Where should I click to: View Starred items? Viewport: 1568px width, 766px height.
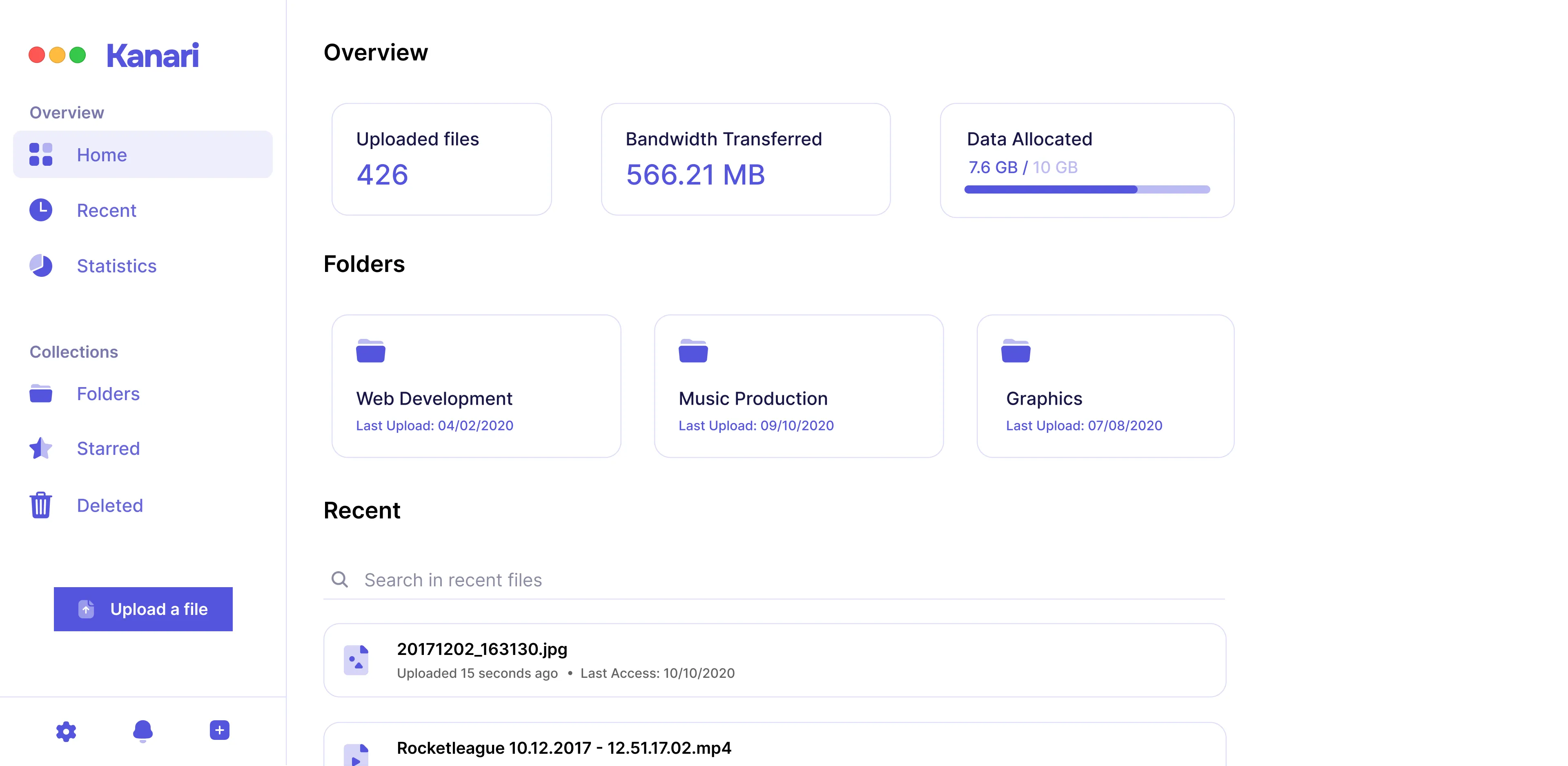point(108,449)
